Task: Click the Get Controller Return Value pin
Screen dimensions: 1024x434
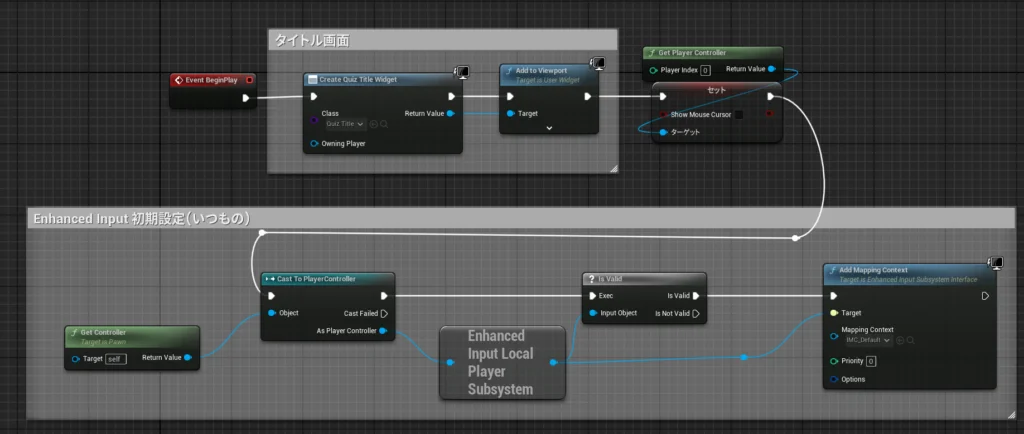Action: 188,357
